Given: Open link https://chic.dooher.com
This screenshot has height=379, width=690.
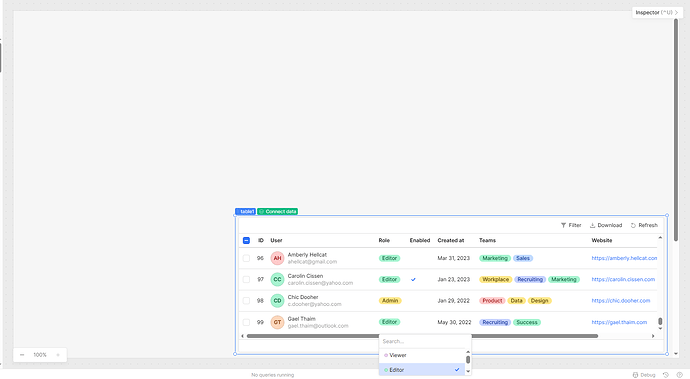Looking at the screenshot, I should pyautogui.click(x=620, y=301).
